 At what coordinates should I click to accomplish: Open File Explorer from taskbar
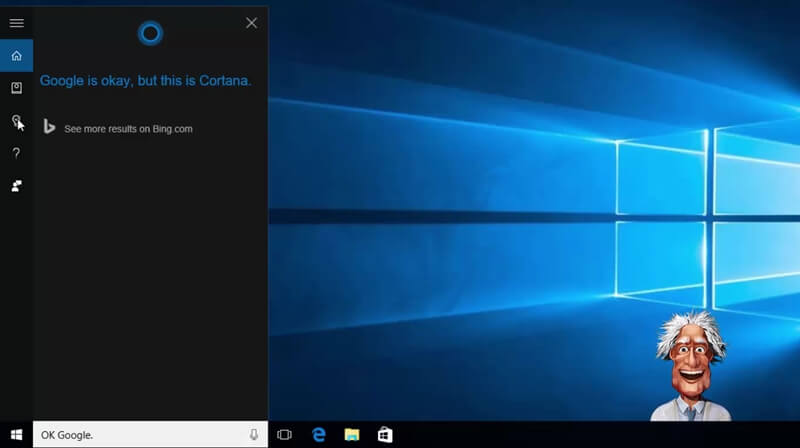[x=352, y=435]
